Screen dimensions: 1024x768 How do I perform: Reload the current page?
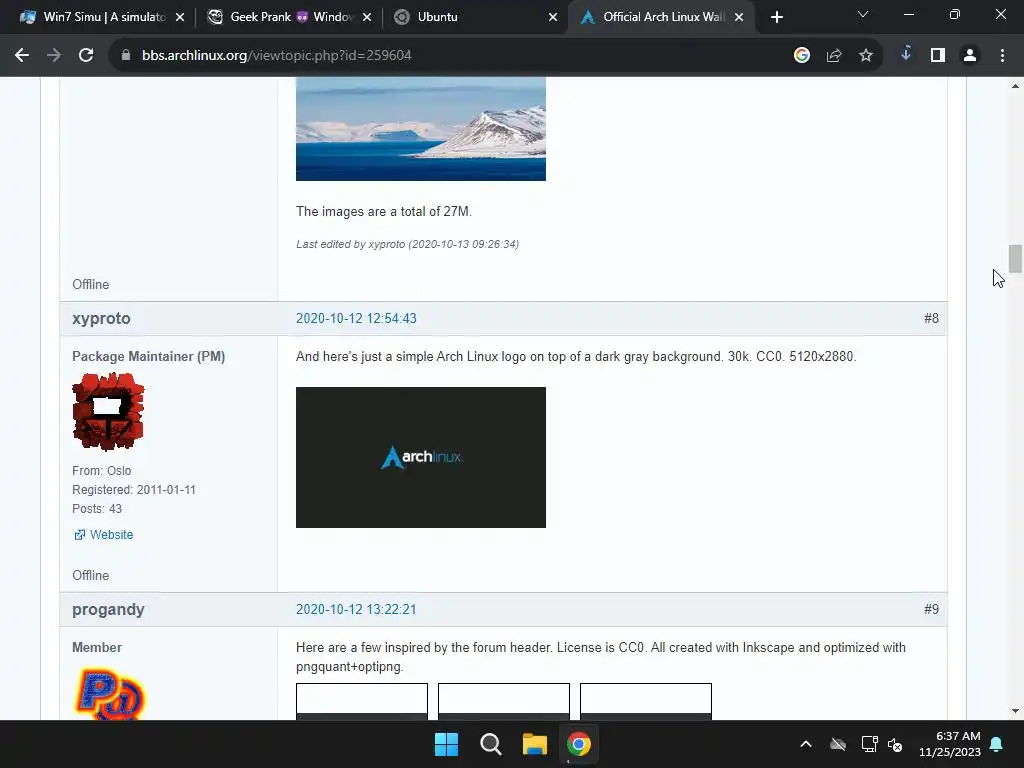click(x=86, y=56)
